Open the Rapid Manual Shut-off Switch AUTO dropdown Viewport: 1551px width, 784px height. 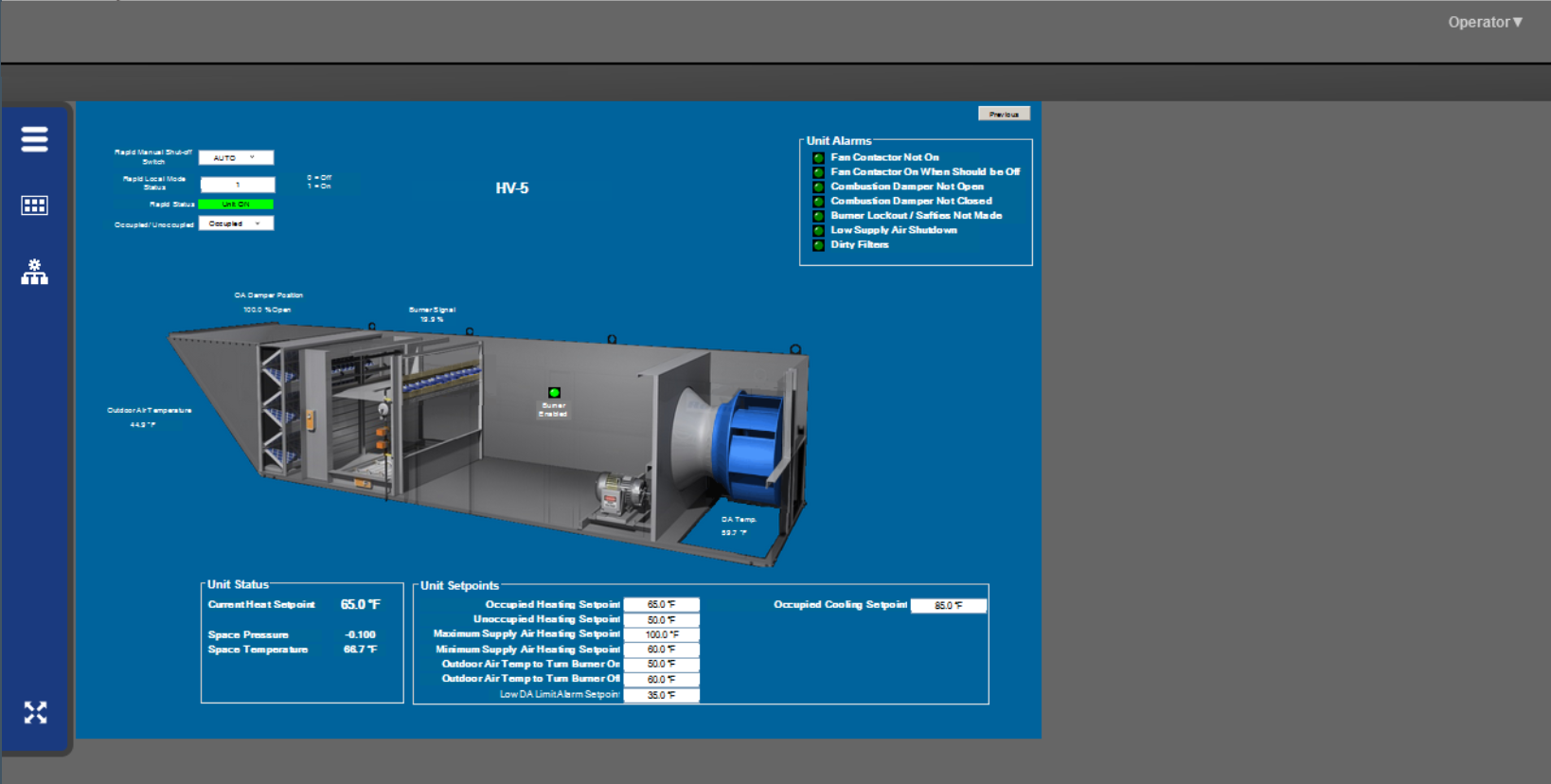pos(236,158)
